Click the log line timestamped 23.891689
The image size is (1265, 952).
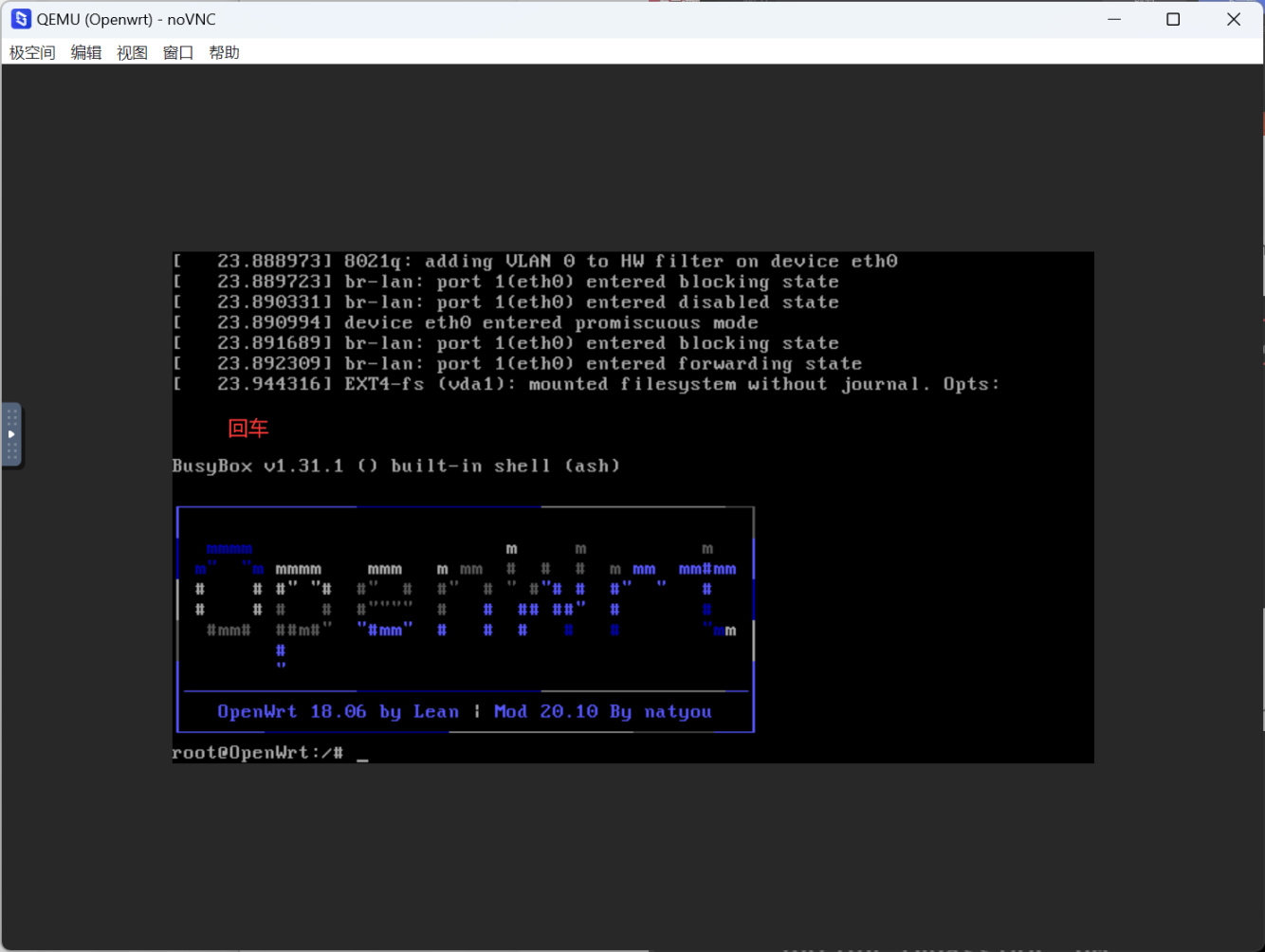pyautogui.click(x=505, y=343)
